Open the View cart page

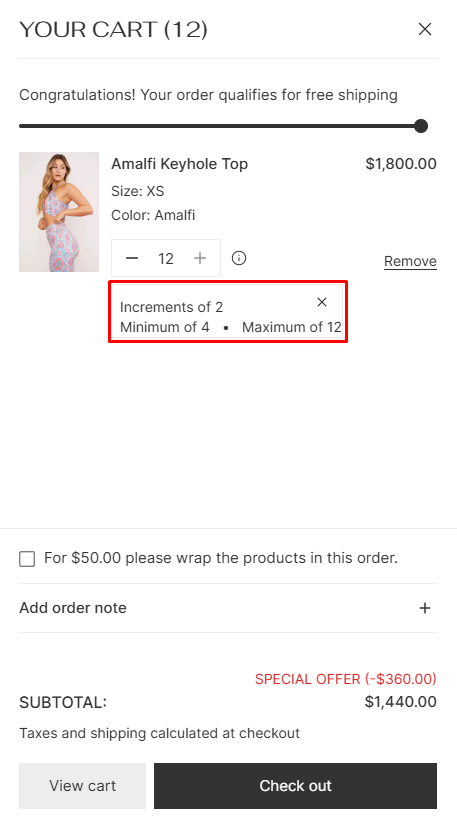coord(83,786)
